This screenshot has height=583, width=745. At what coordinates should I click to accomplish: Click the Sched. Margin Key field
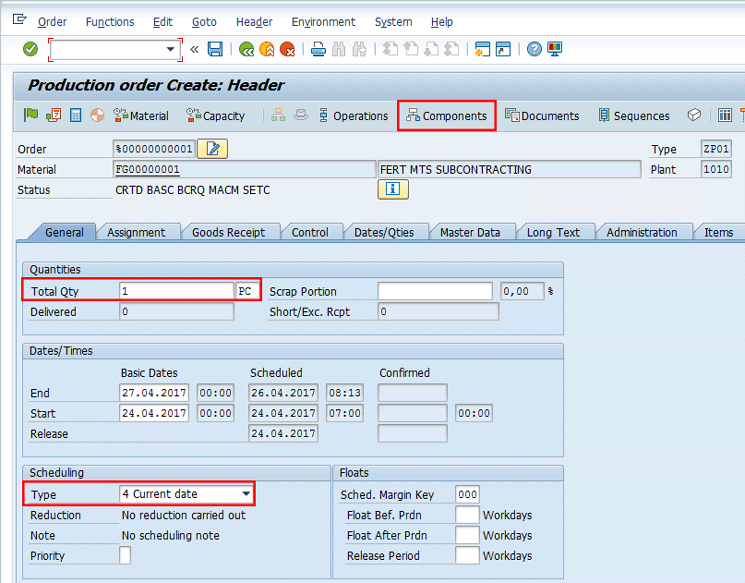[467, 494]
